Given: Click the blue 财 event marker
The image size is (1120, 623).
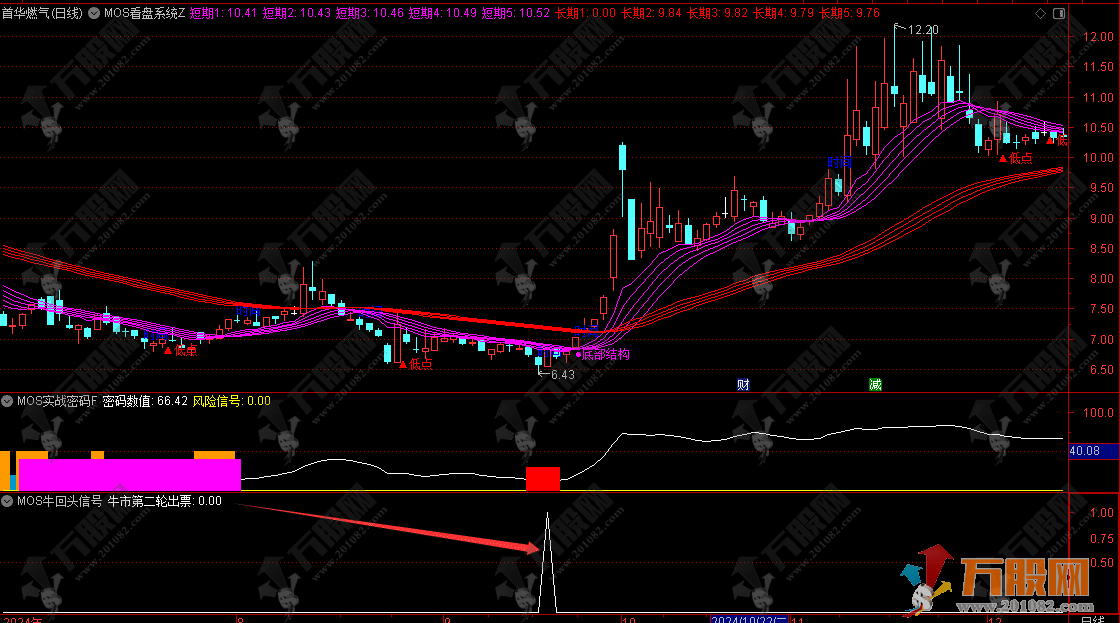Looking at the screenshot, I should pyautogui.click(x=743, y=384).
